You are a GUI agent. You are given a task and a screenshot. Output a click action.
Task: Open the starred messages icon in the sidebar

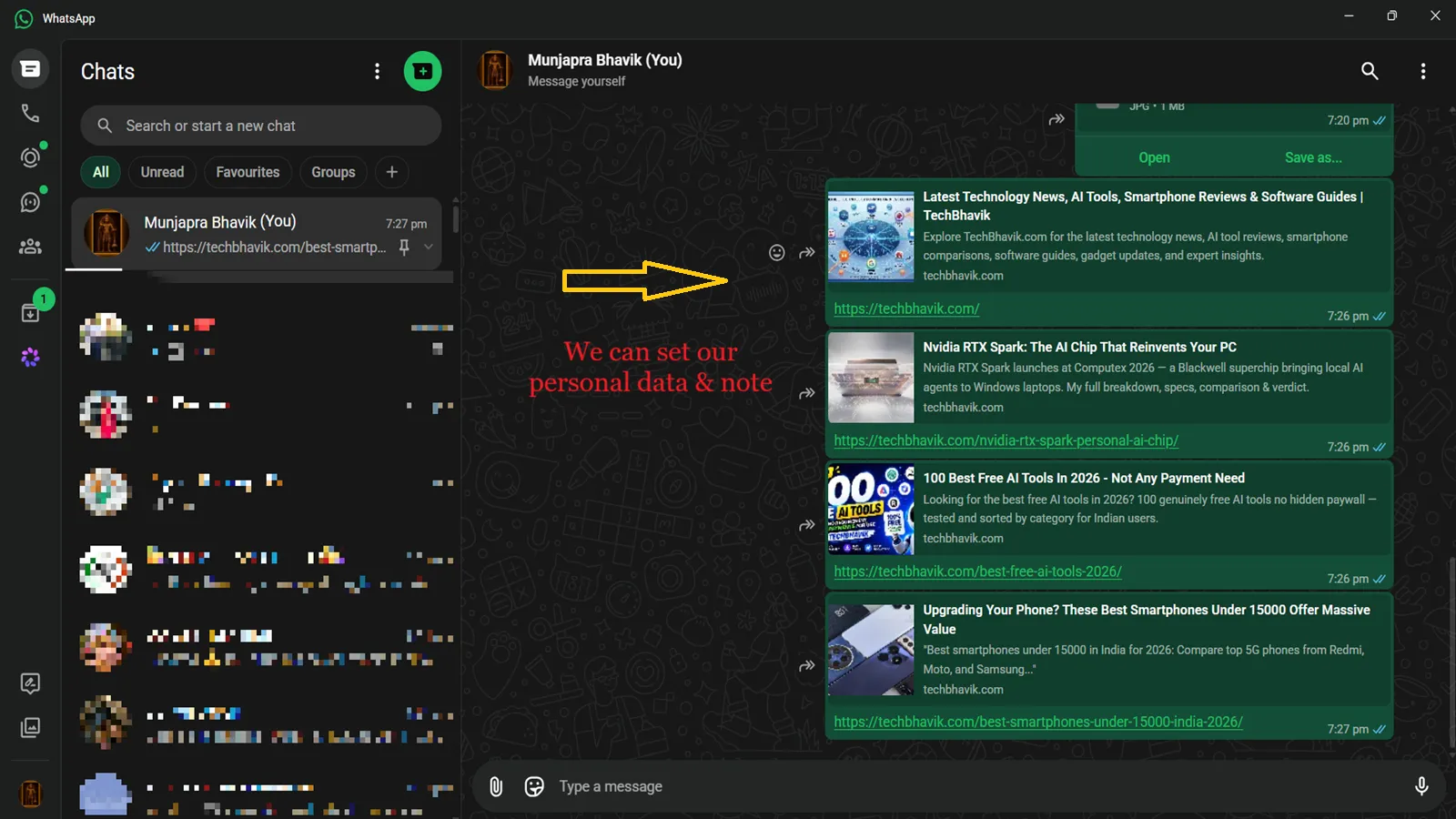click(30, 683)
